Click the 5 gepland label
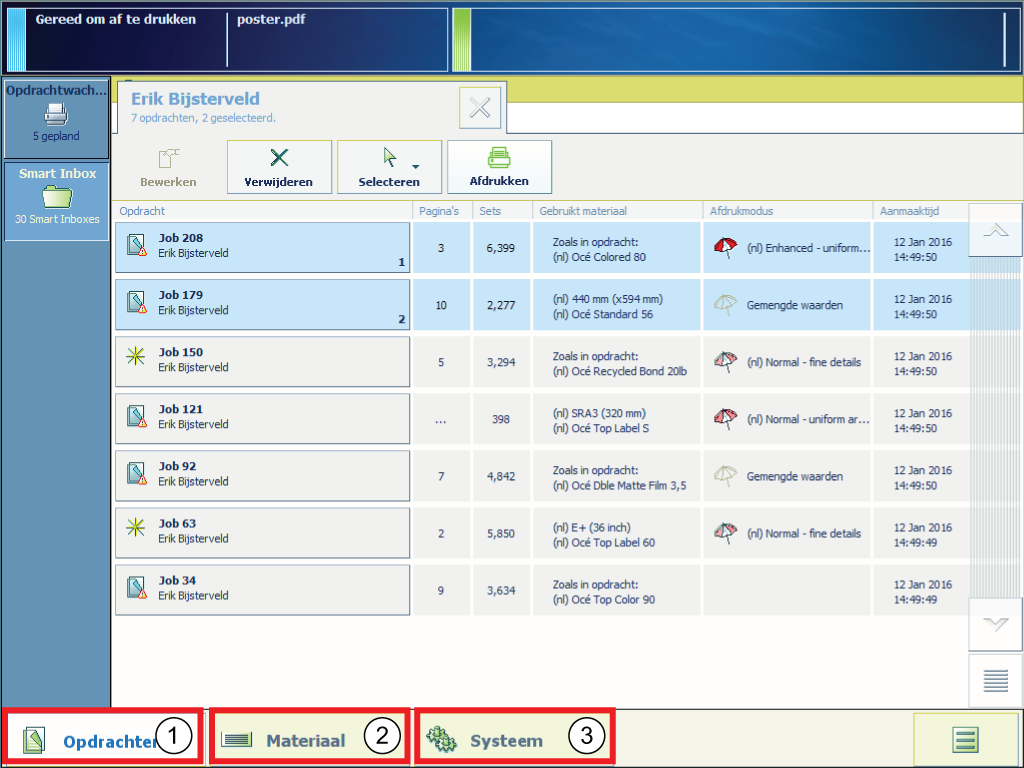This screenshot has width=1024, height=768. click(56, 136)
